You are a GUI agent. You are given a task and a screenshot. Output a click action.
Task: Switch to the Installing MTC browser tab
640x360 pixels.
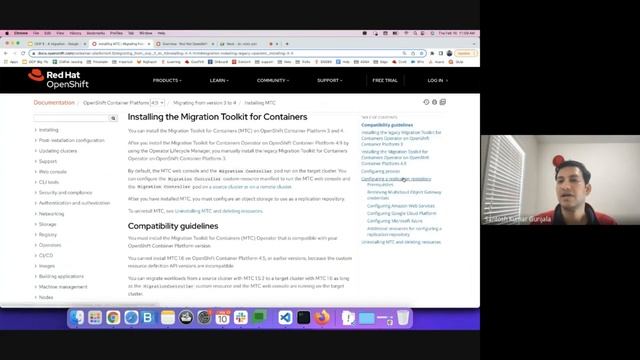[121, 44]
